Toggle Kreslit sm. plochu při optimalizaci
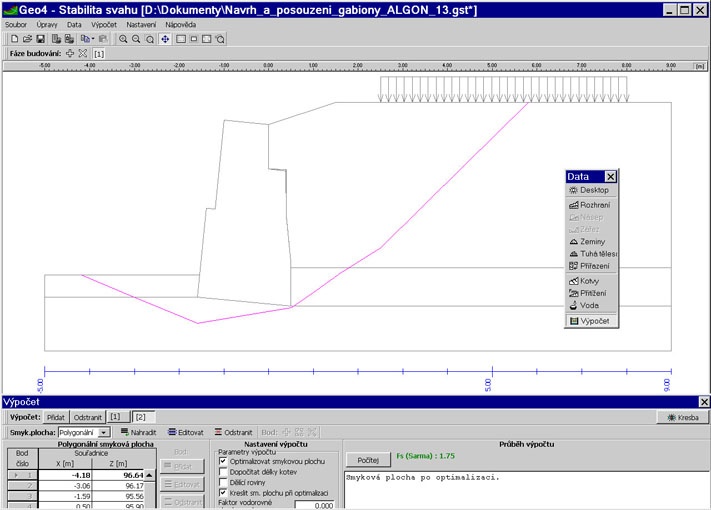 [223, 493]
